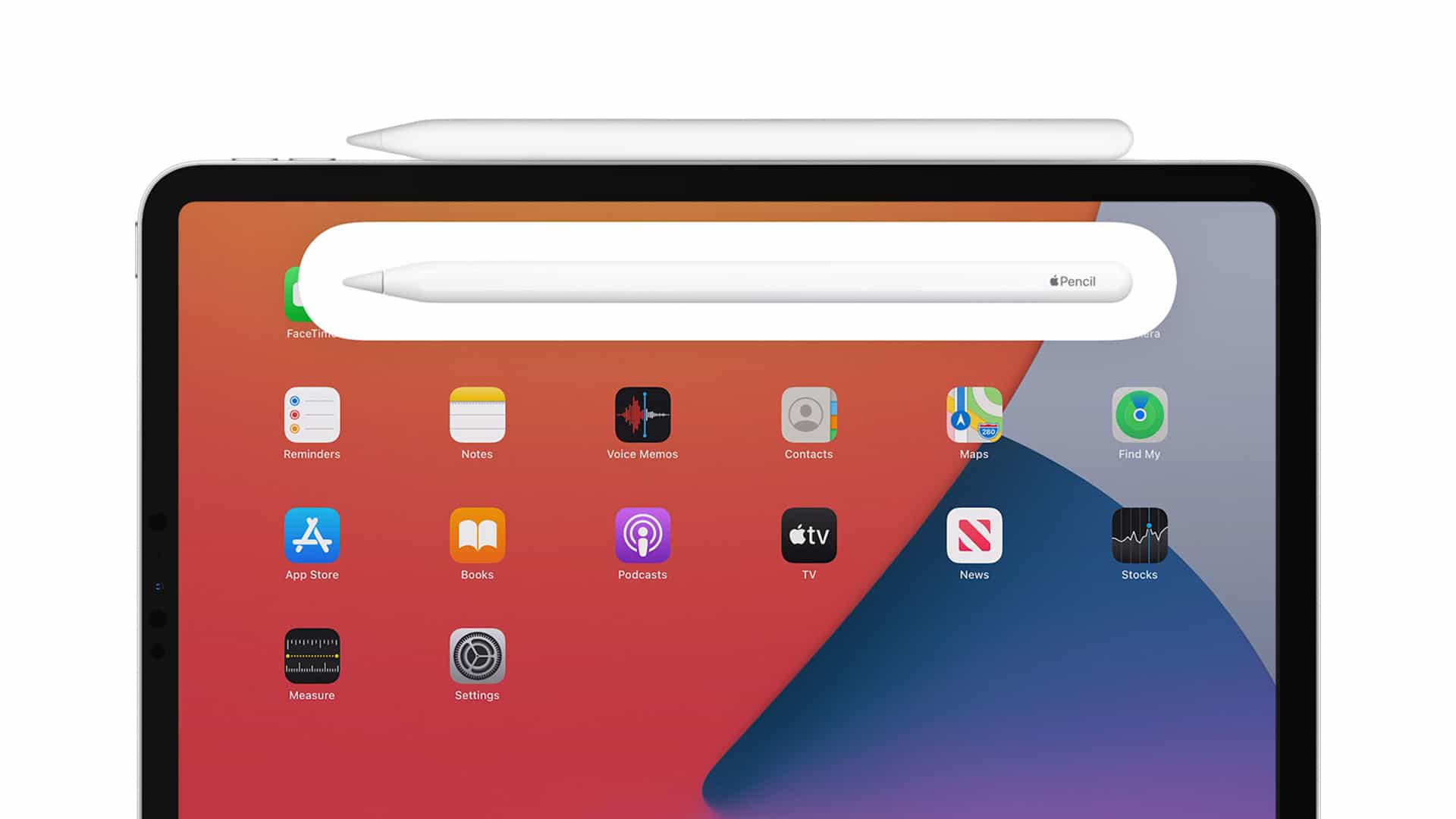
Task: Open iPad Settings app
Action: coord(476,655)
